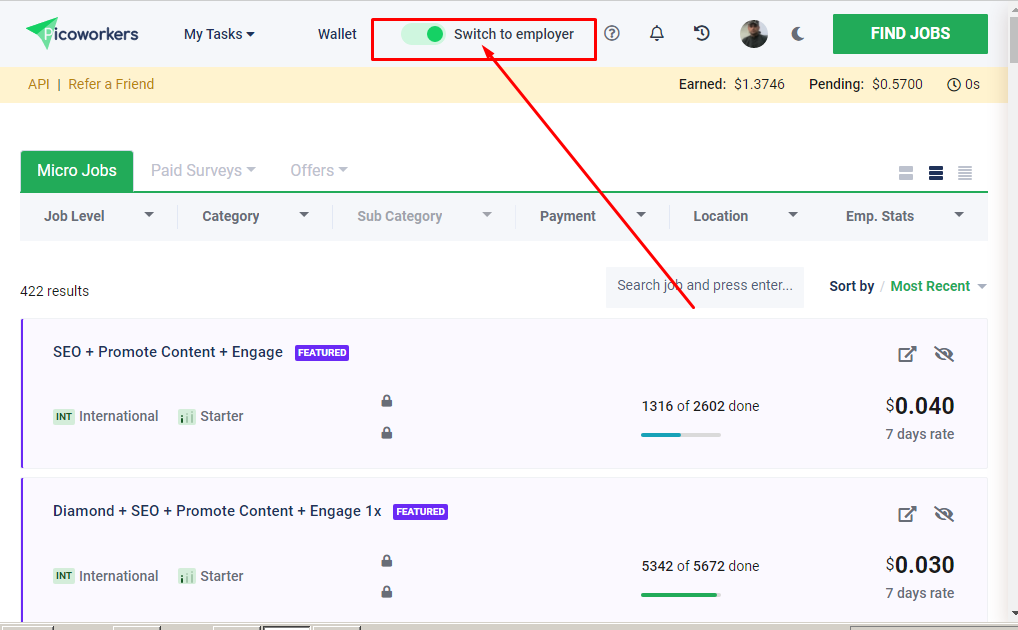Click the 1316 of 2602 progress bar
Image resolution: width=1018 pixels, height=630 pixels.
(680, 435)
